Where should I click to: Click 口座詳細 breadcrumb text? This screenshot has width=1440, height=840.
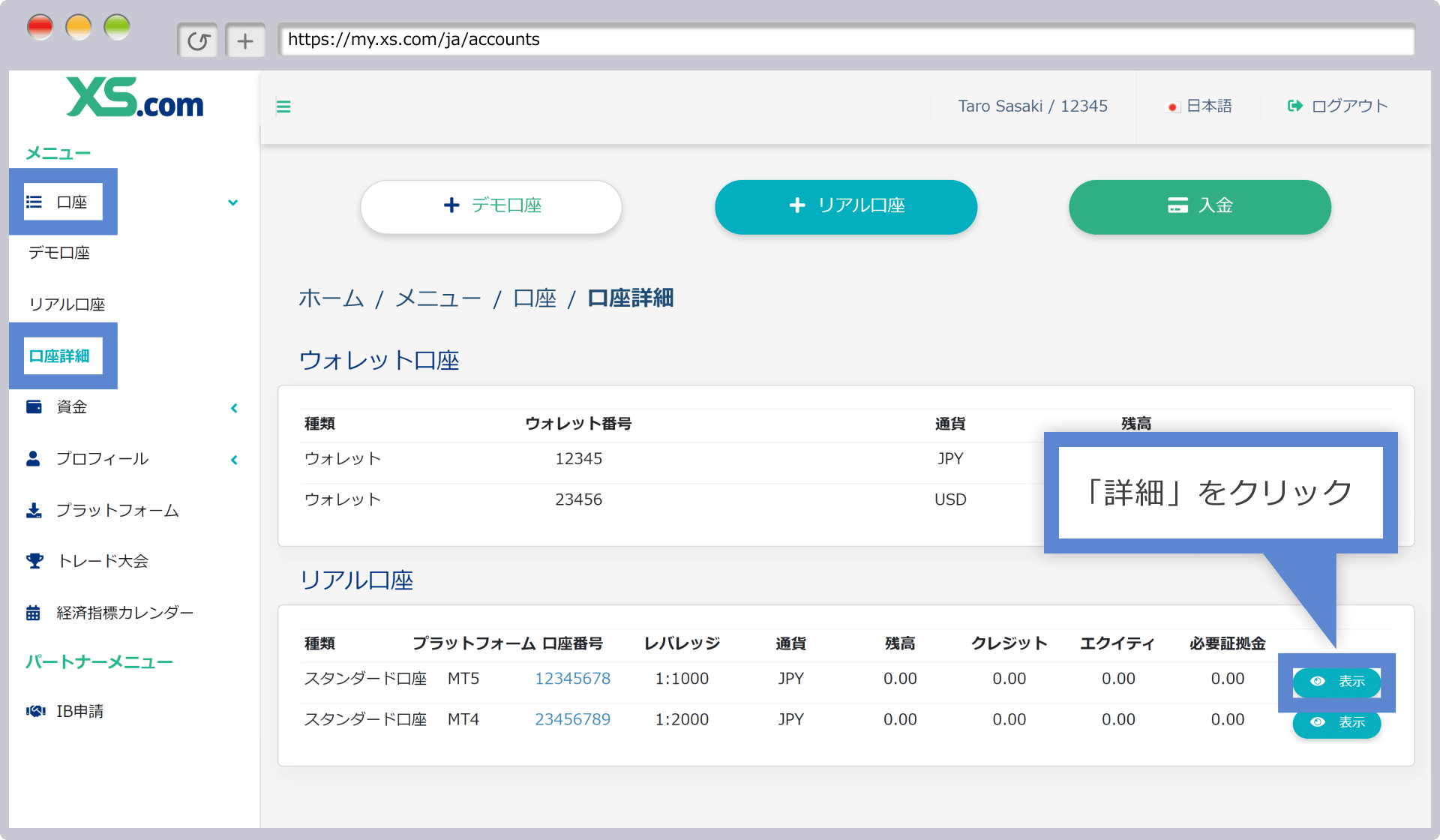tap(630, 298)
